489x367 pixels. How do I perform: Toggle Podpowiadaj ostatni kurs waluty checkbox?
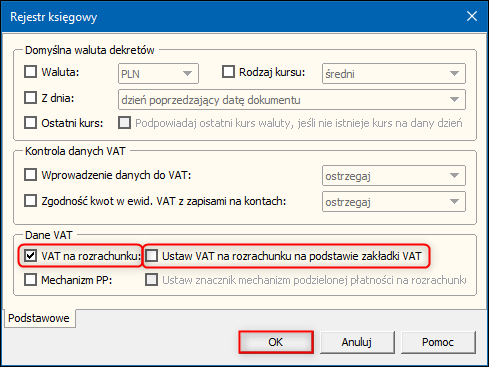(x=124, y=123)
